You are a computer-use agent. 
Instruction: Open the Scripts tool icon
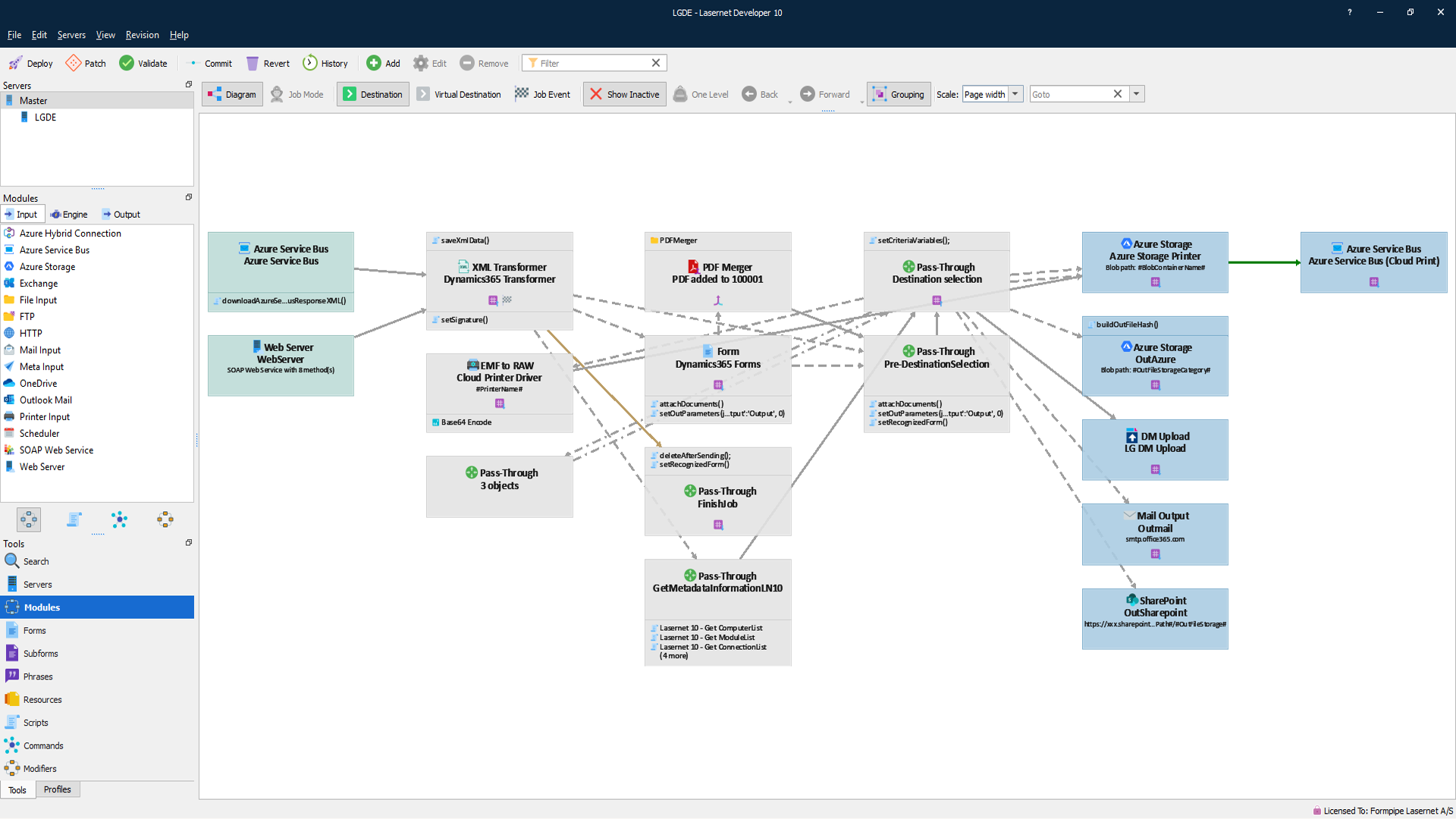coord(12,722)
